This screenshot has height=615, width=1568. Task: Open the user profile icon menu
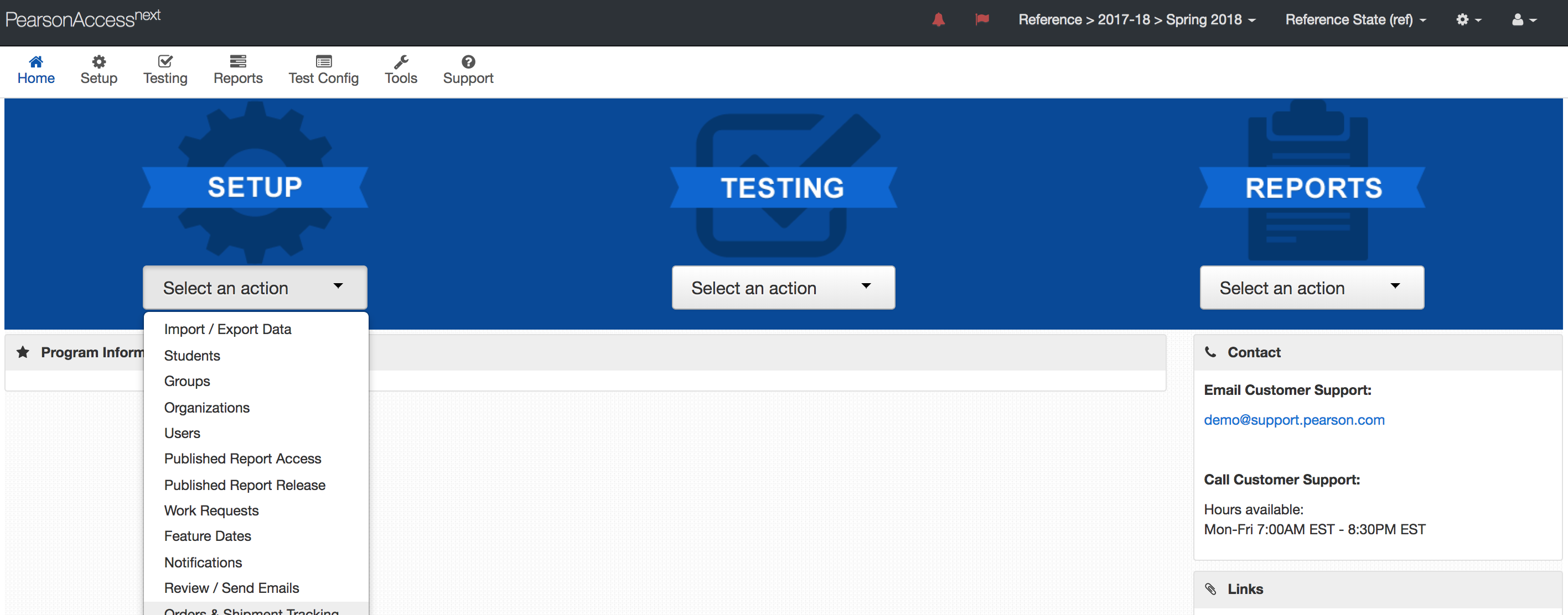(1524, 20)
